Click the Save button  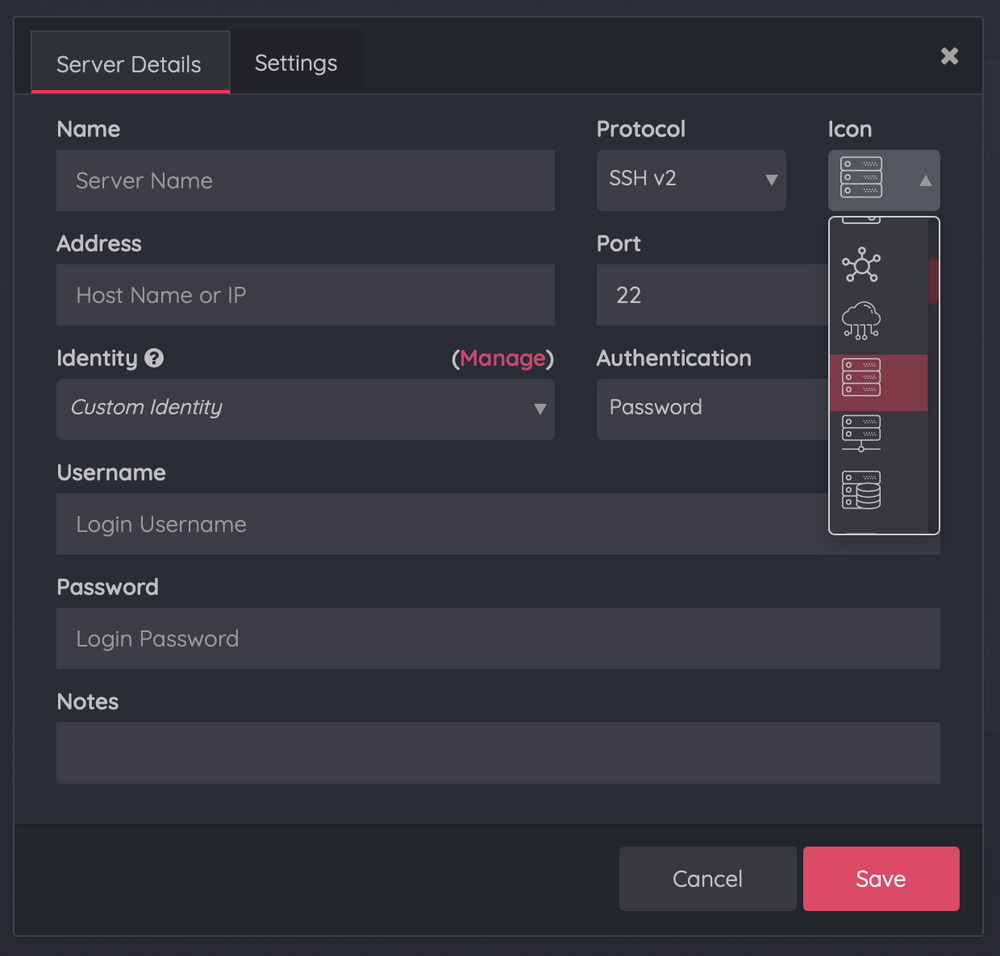coord(880,878)
